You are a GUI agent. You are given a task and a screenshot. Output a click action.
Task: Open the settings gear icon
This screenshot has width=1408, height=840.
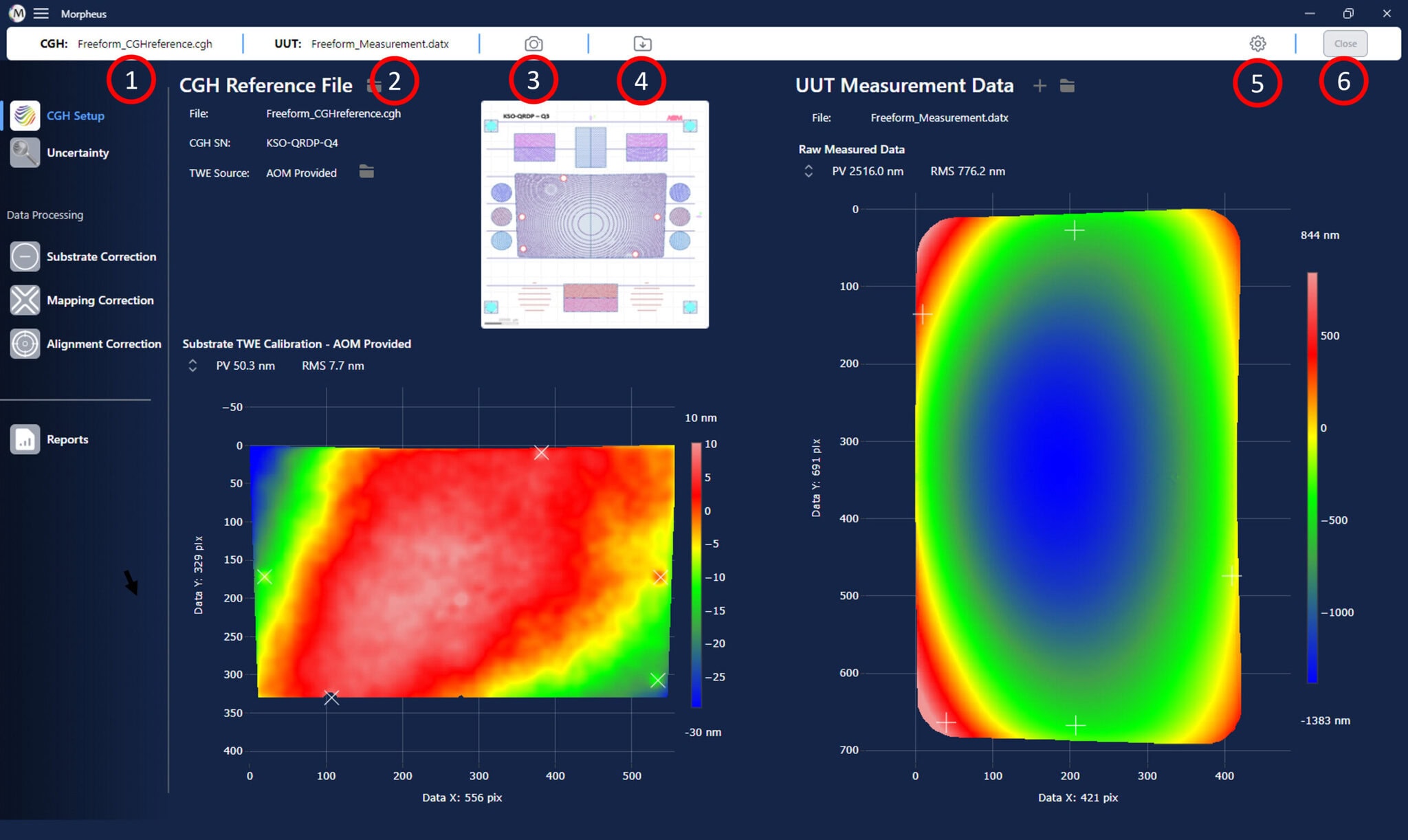tap(1257, 44)
